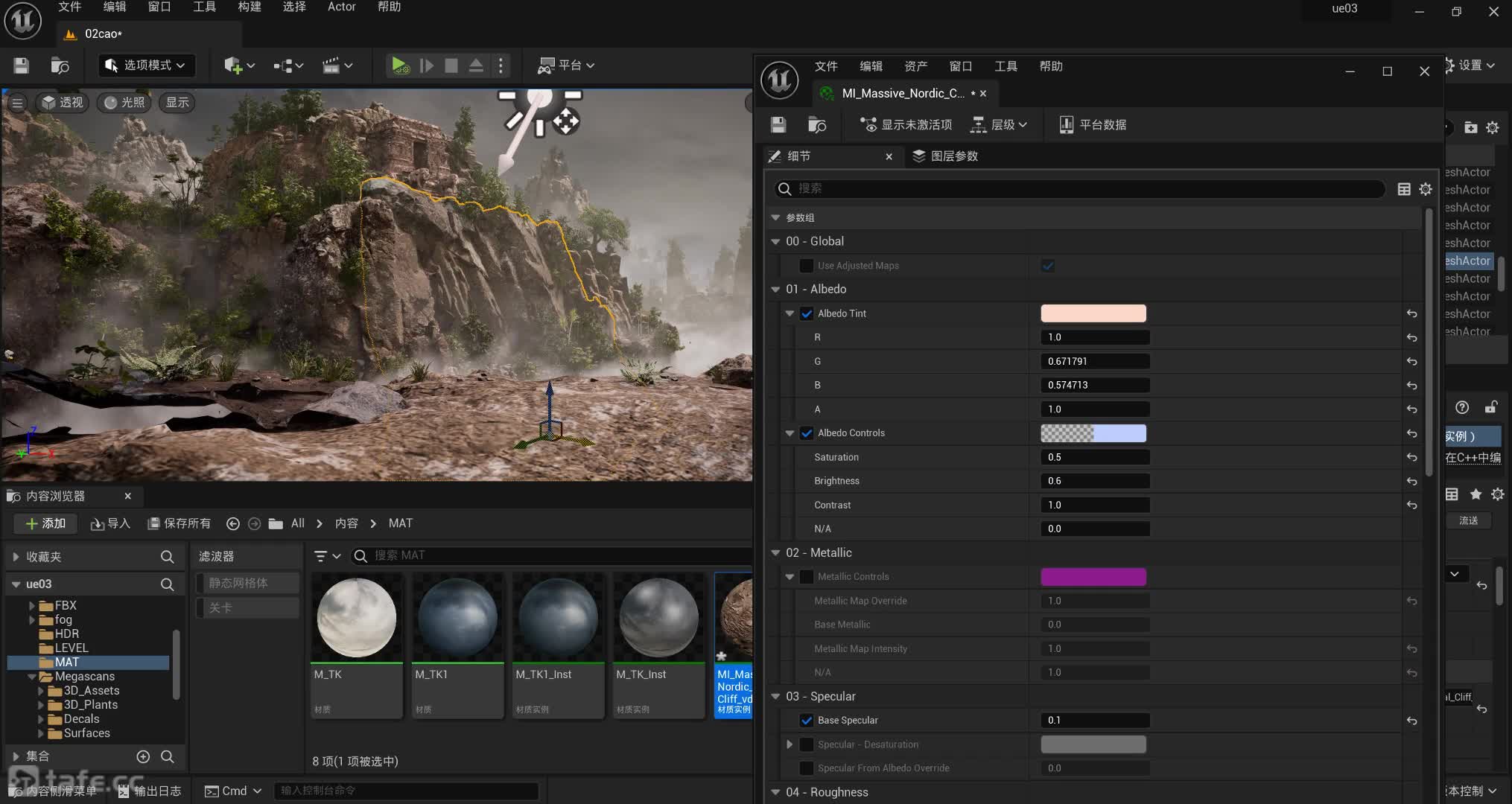Open the 层级 hierarchy dropdown
The image size is (1512, 804).
999,125
